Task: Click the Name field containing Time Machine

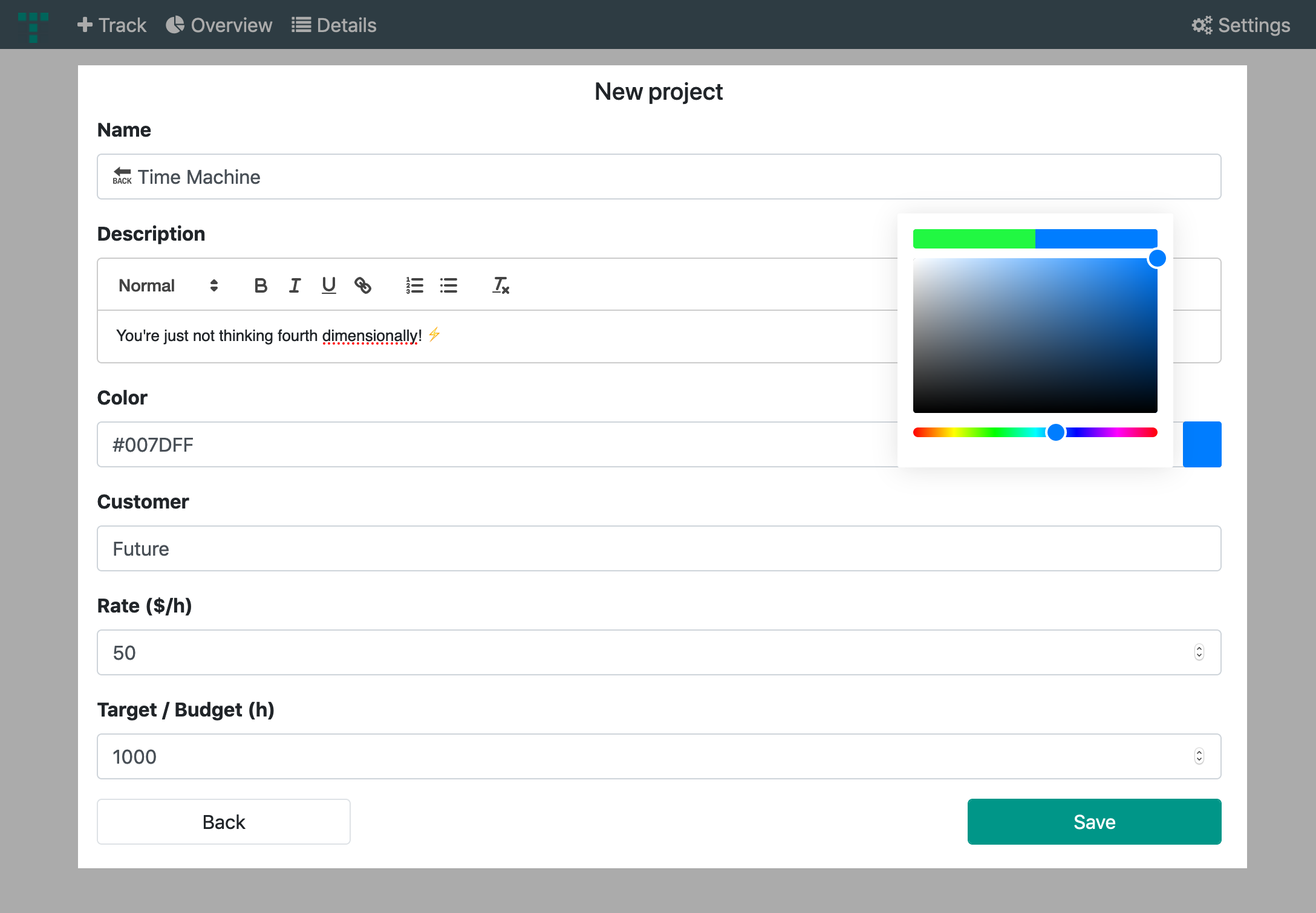Action: (659, 177)
